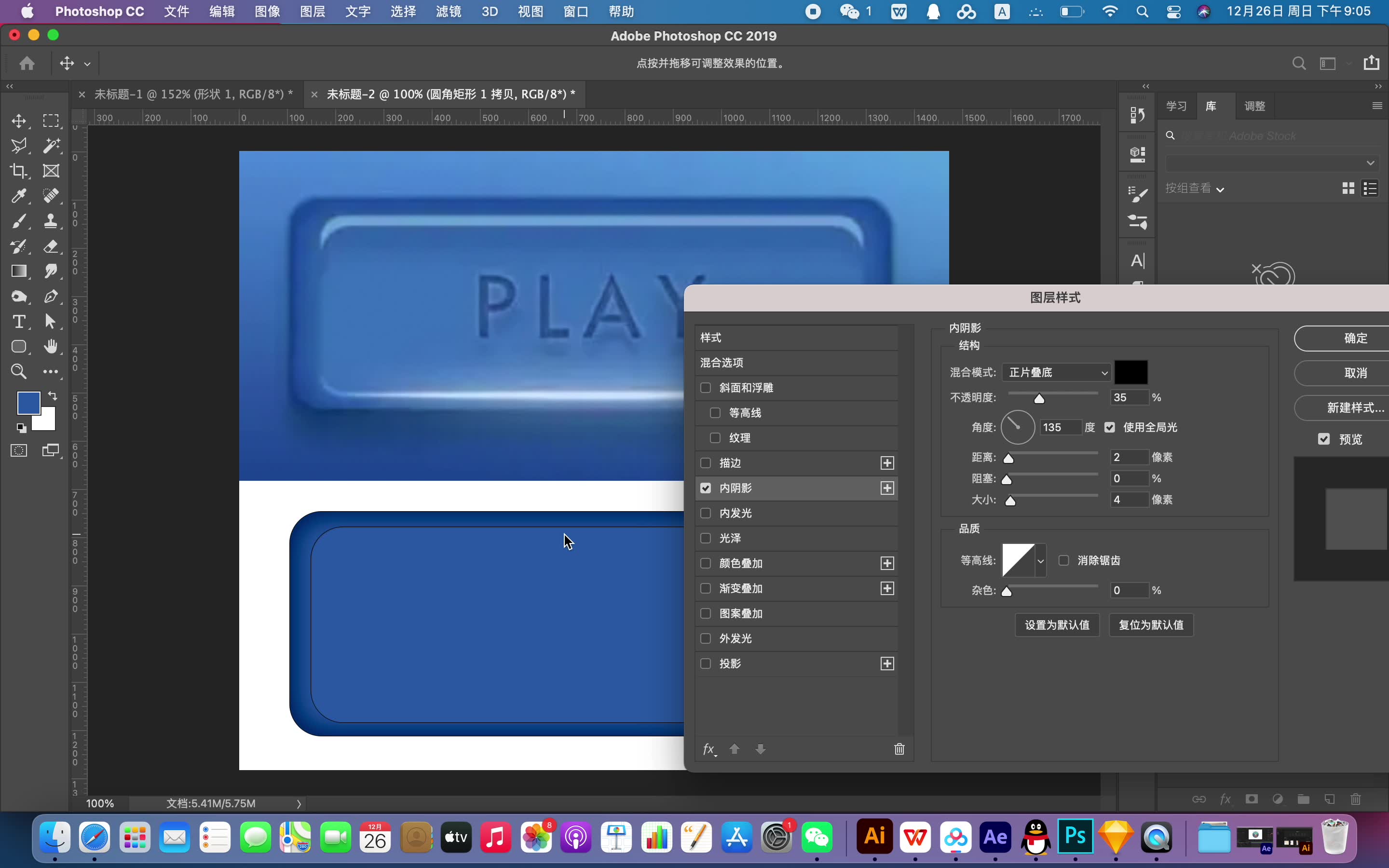Screen dimensions: 1389x868
Task: Choose the Zoom tool in toolbar
Action: point(19,371)
